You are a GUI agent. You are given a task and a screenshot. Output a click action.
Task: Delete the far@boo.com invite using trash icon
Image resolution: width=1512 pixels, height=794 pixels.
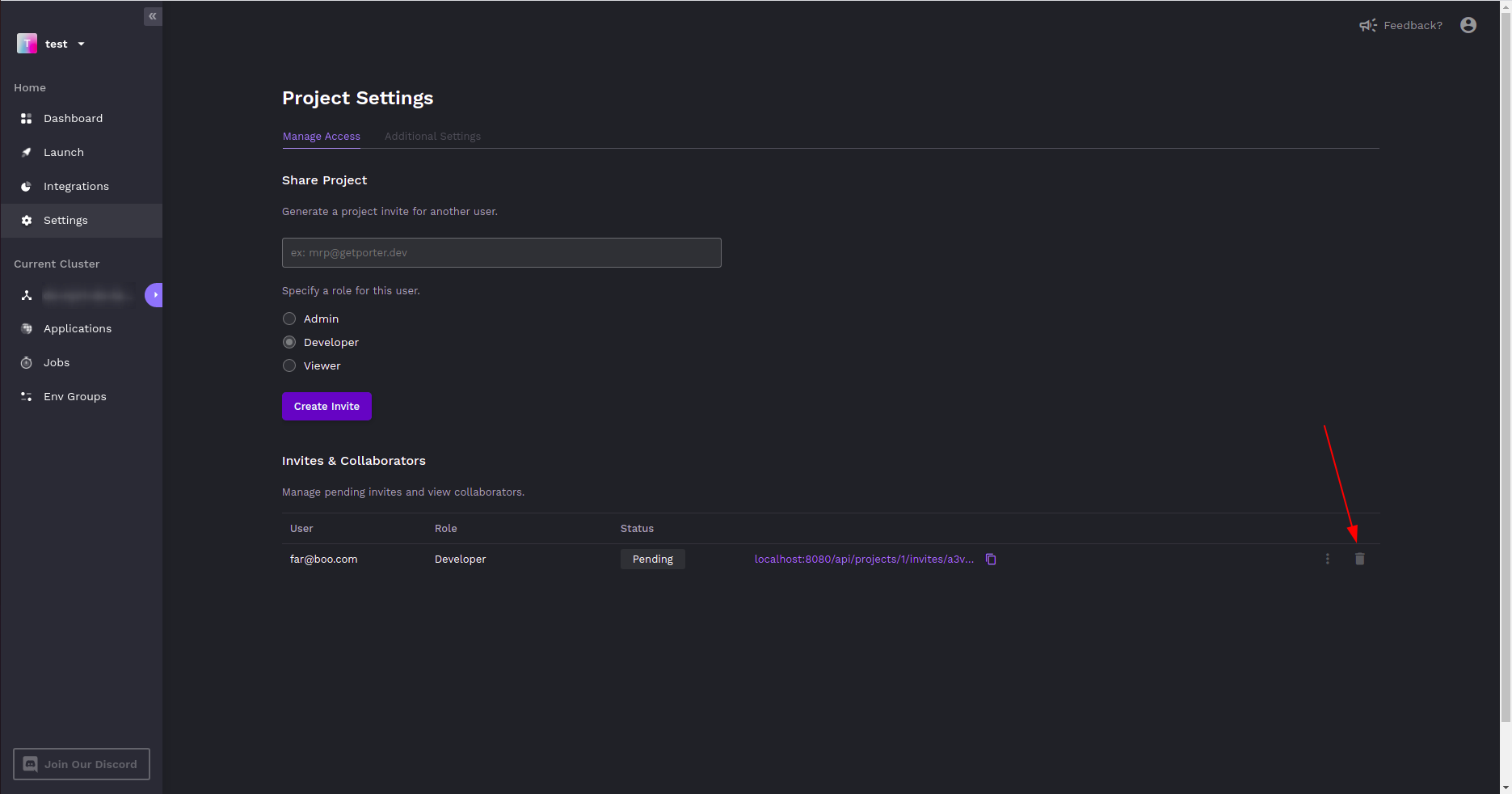coord(1359,560)
